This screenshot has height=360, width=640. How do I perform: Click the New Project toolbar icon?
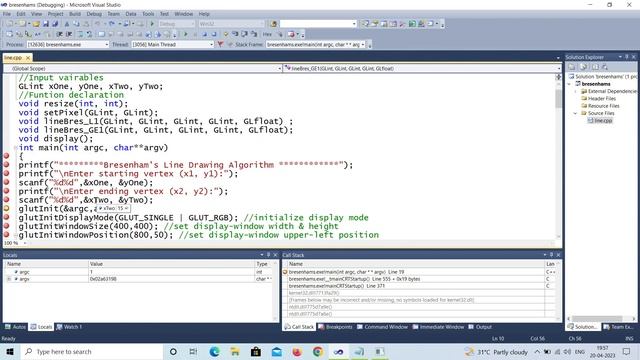[x=10, y=24]
